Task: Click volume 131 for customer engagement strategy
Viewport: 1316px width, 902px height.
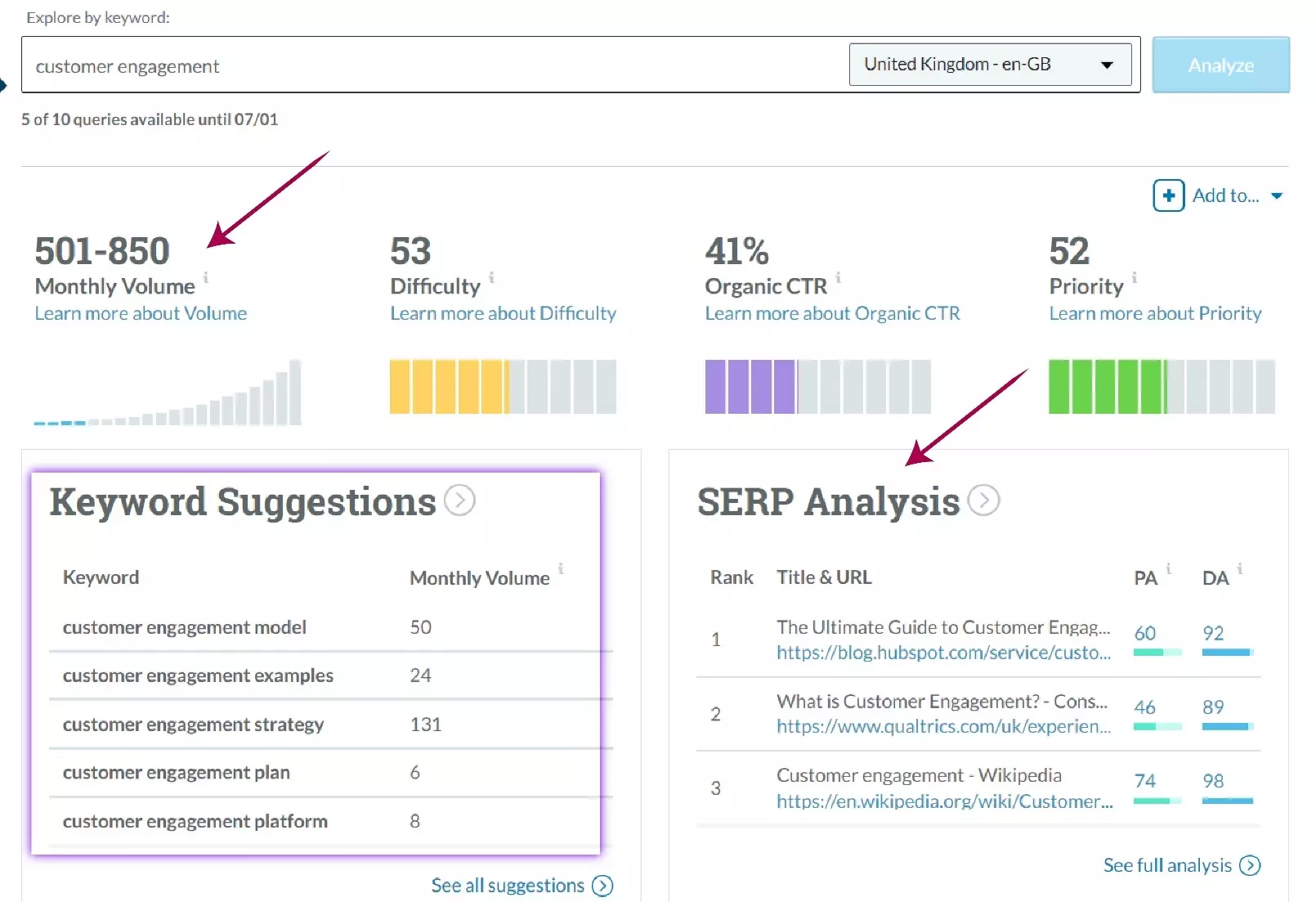Action: pos(425,725)
